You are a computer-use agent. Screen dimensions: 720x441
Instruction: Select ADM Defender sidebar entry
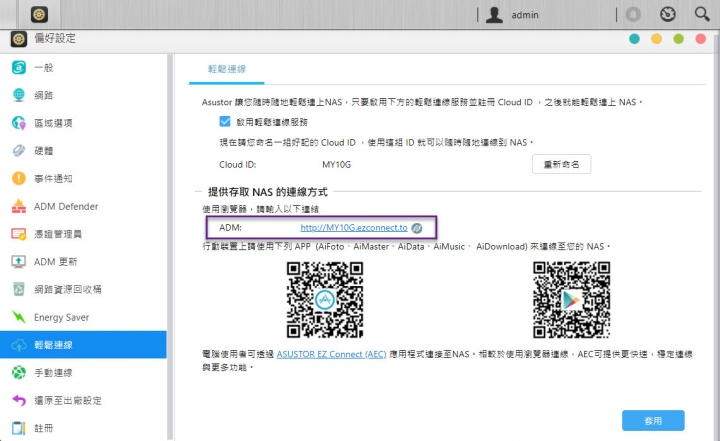pos(83,206)
